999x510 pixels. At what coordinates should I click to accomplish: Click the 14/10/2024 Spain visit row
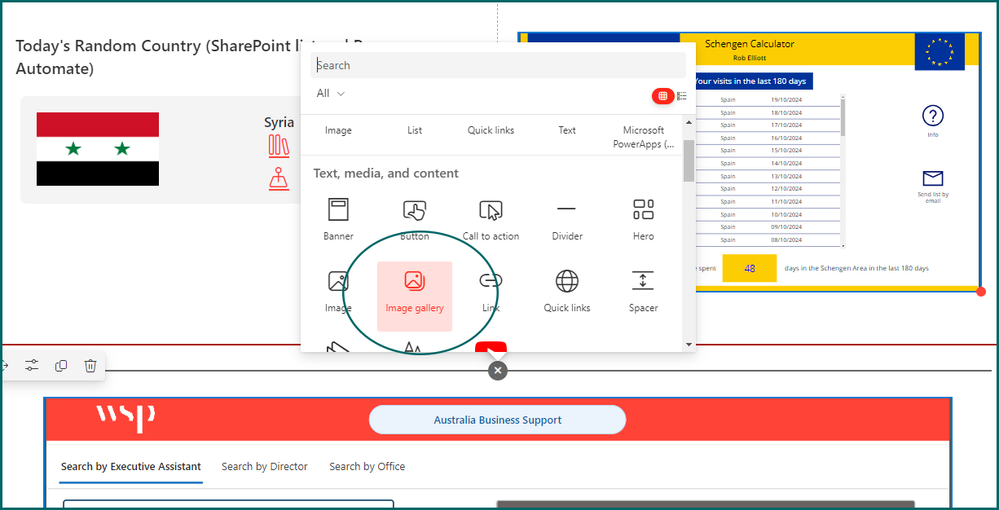(x=768, y=163)
